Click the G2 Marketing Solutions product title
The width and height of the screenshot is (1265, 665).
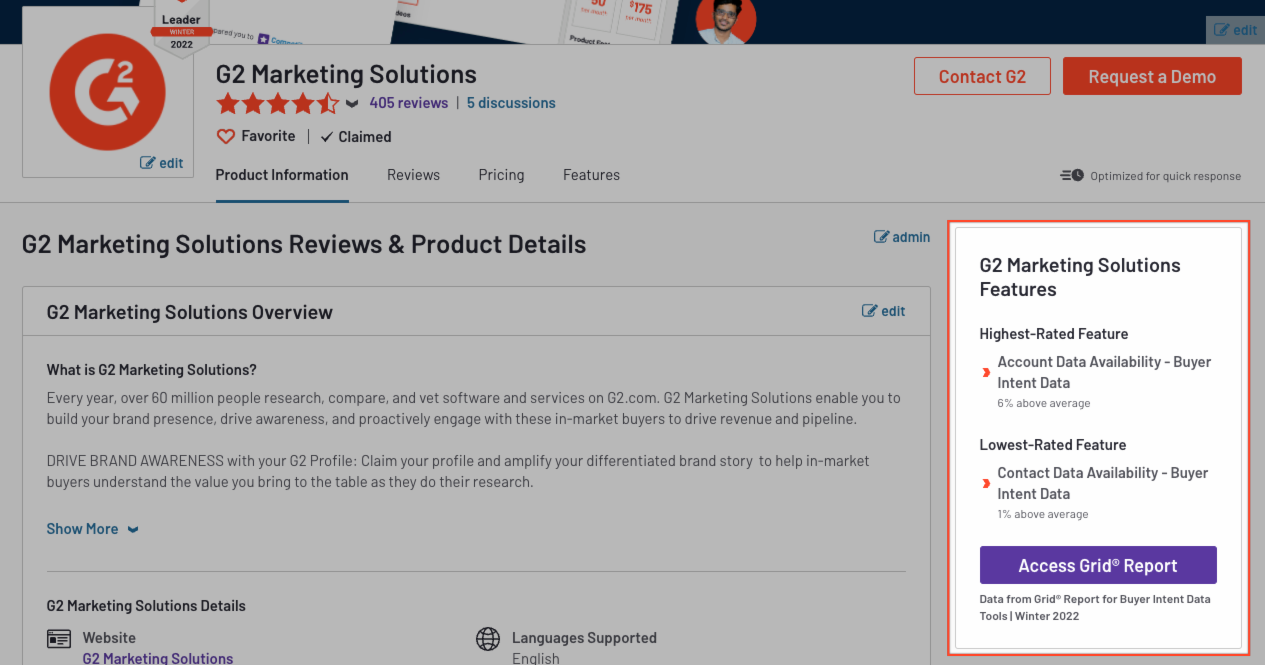tap(346, 74)
